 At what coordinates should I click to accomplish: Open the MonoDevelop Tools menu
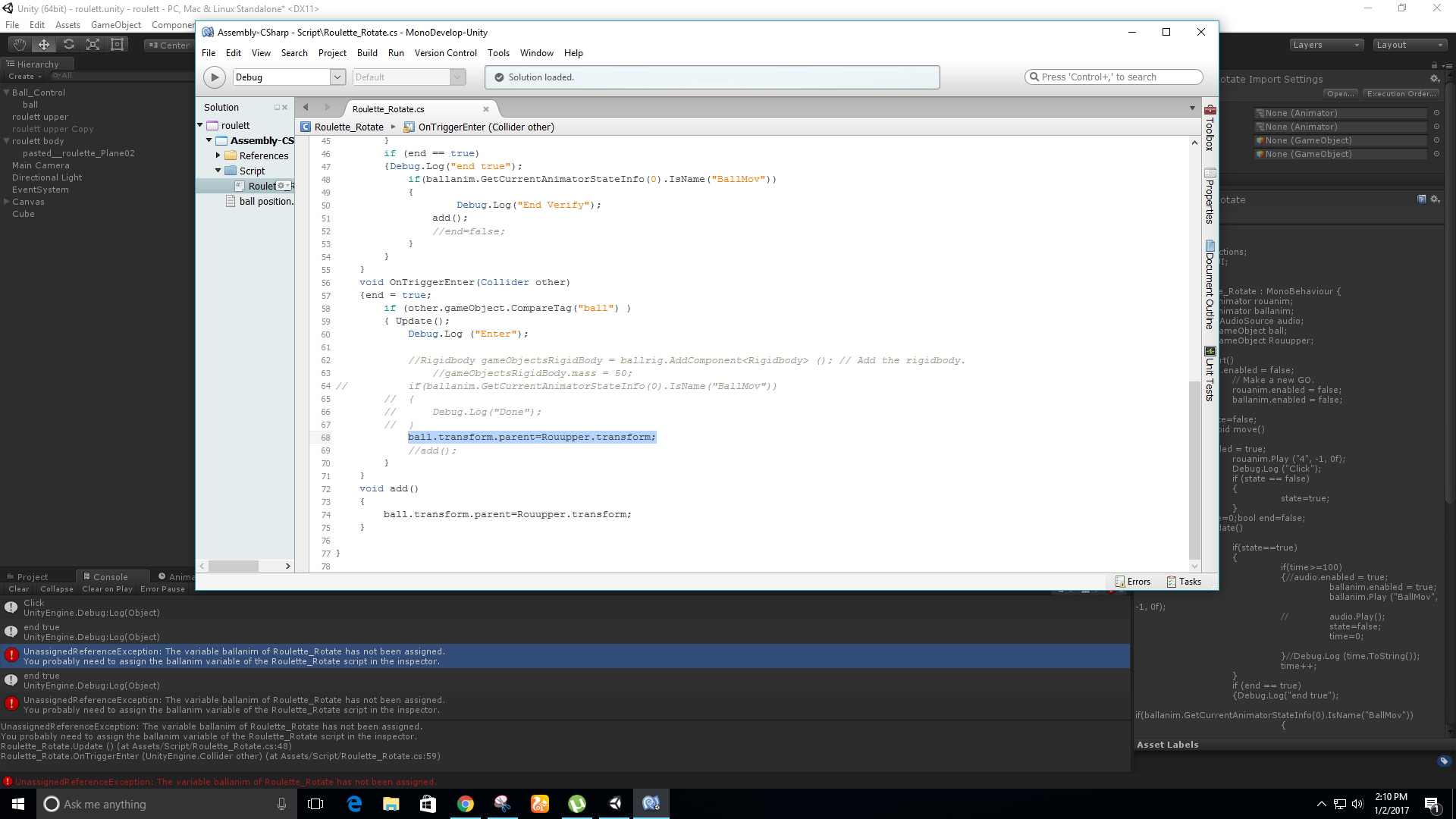(x=498, y=53)
